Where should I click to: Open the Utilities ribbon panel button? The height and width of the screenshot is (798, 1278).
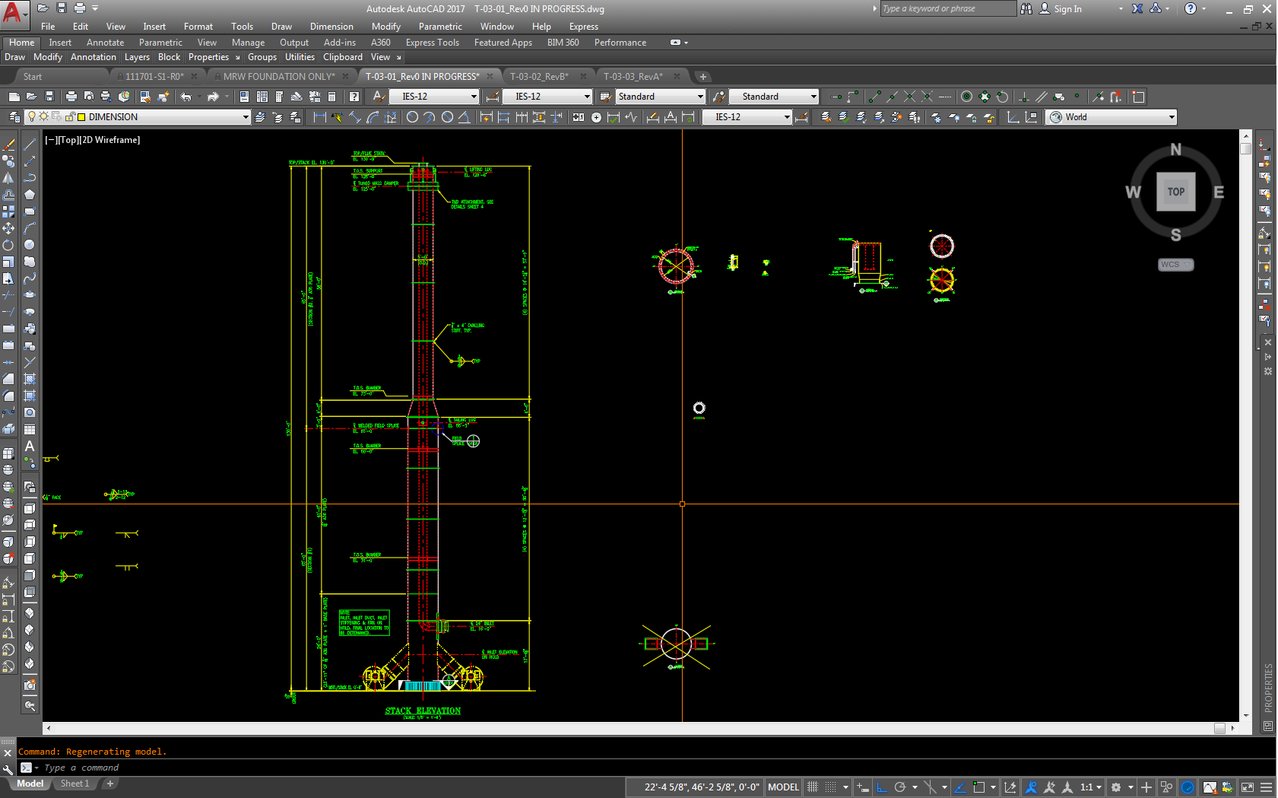[x=300, y=57]
